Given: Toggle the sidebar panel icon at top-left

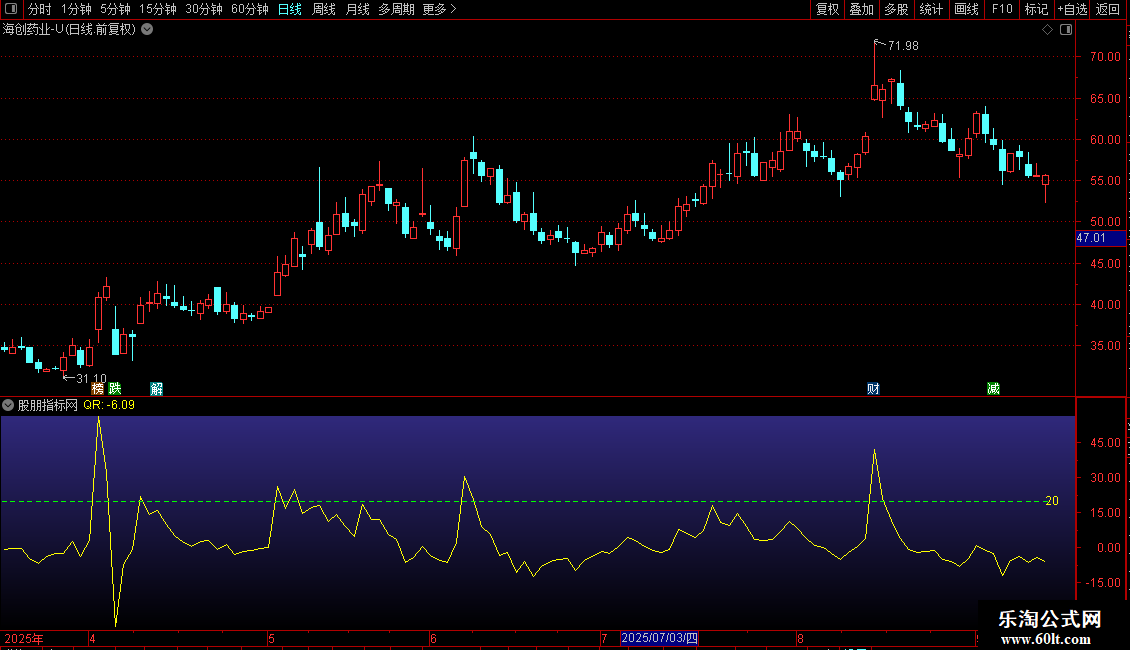Looking at the screenshot, I should click(11, 9).
